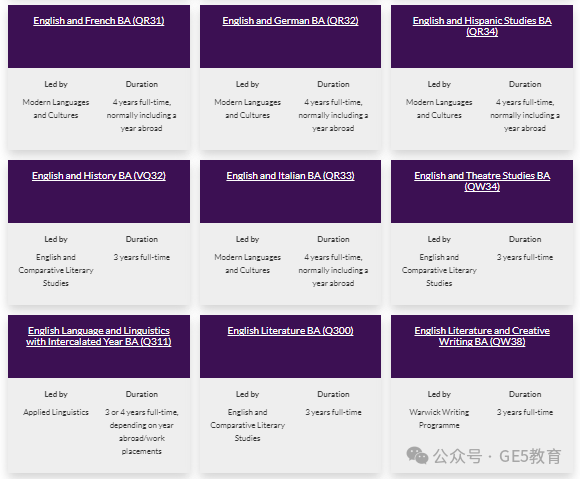Click Warwick Writing Programme text
The height and width of the screenshot is (479, 580).
[439, 419]
